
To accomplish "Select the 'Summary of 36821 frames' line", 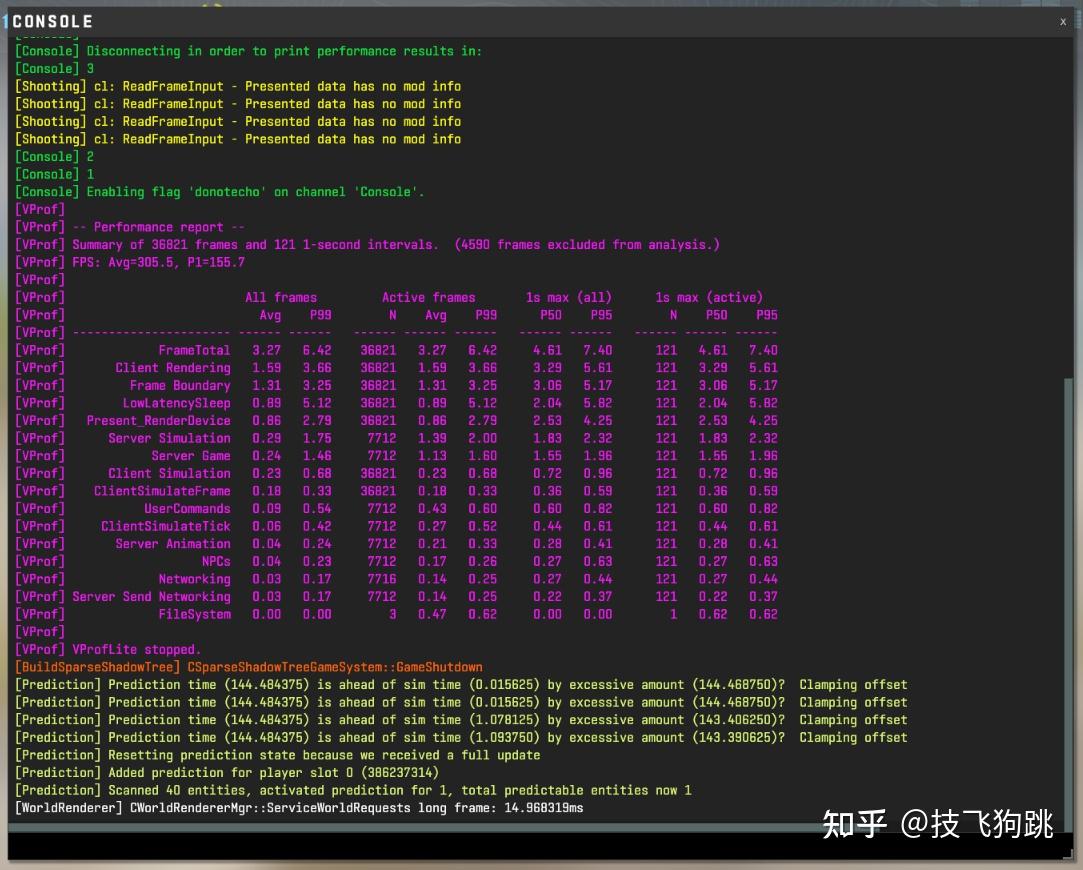I will coord(367,244).
